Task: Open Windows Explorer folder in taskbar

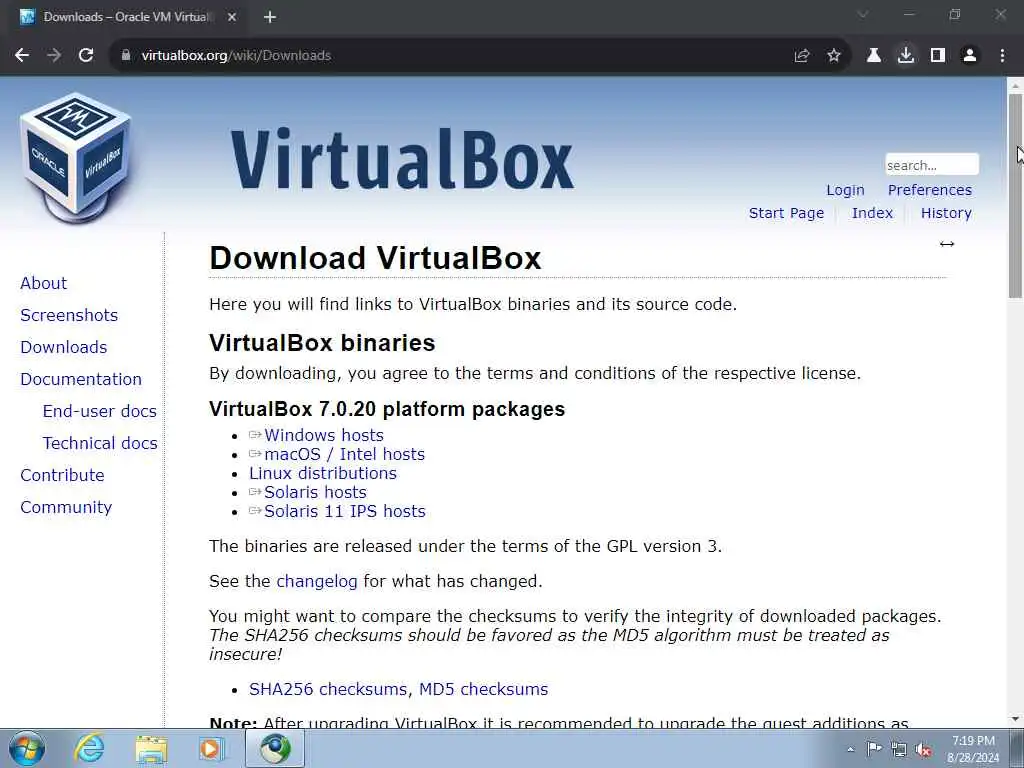Action: click(x=151, y=749)
